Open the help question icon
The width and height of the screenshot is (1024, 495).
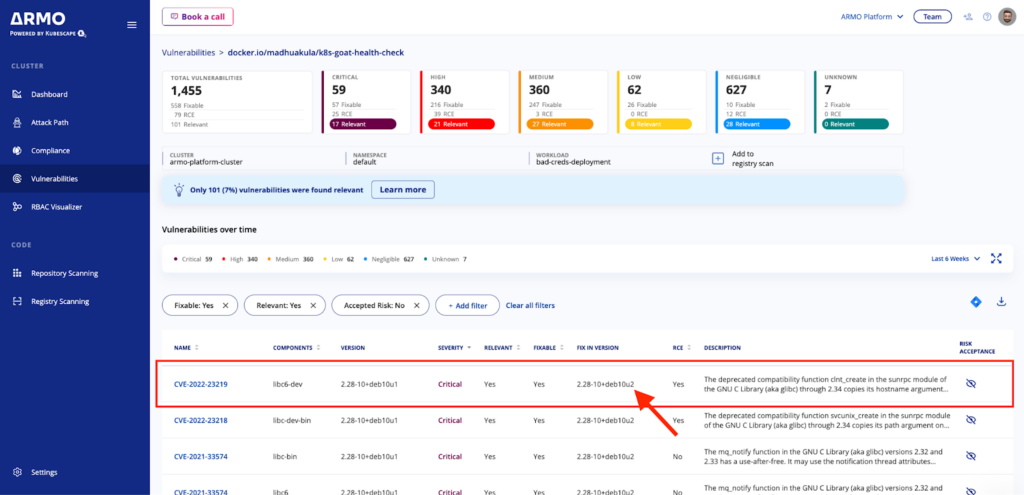(987, 16)
